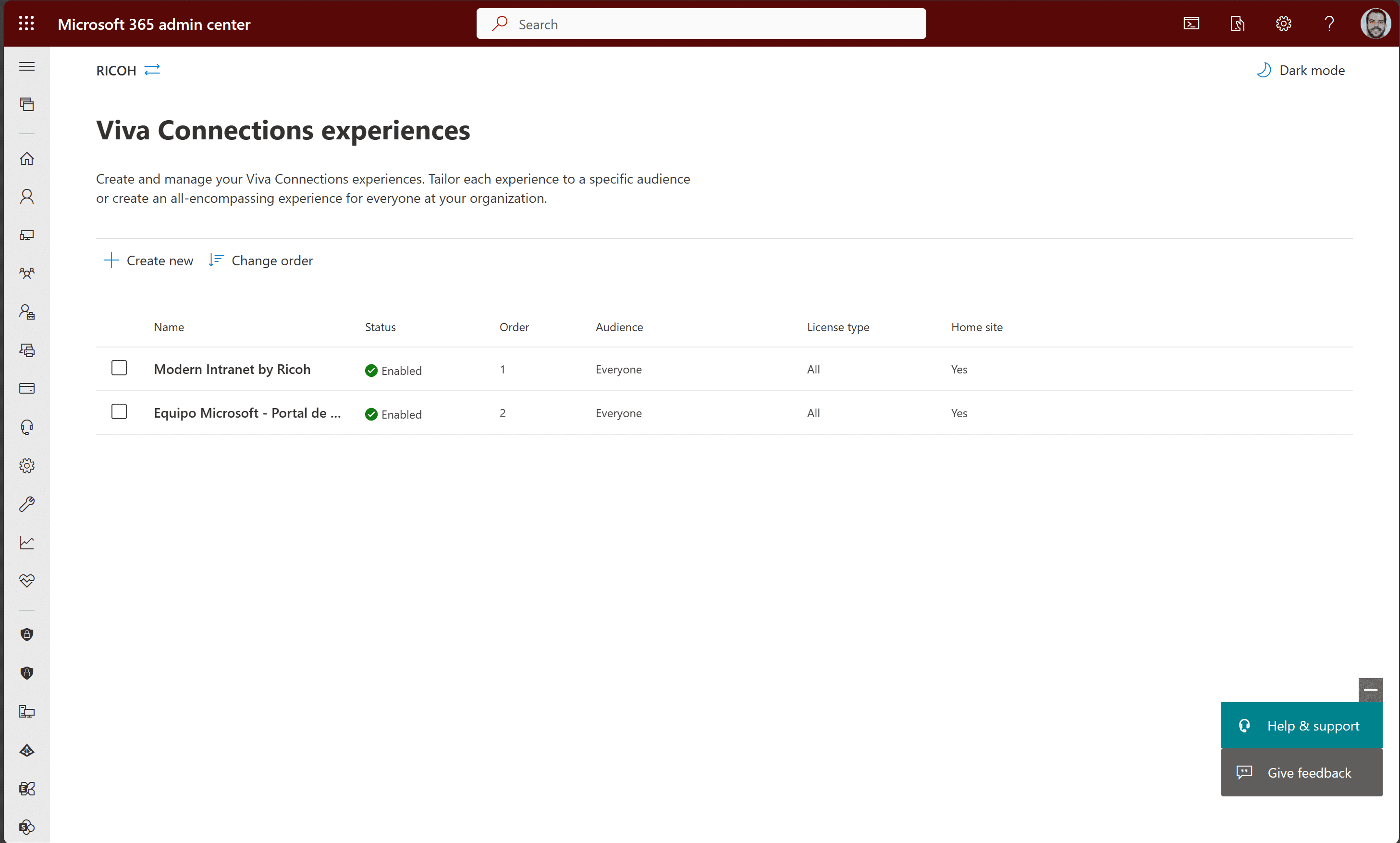Click the License type column header
Image resolution: width=1400 pixels, height=843 pixels.
pos(838,328)
